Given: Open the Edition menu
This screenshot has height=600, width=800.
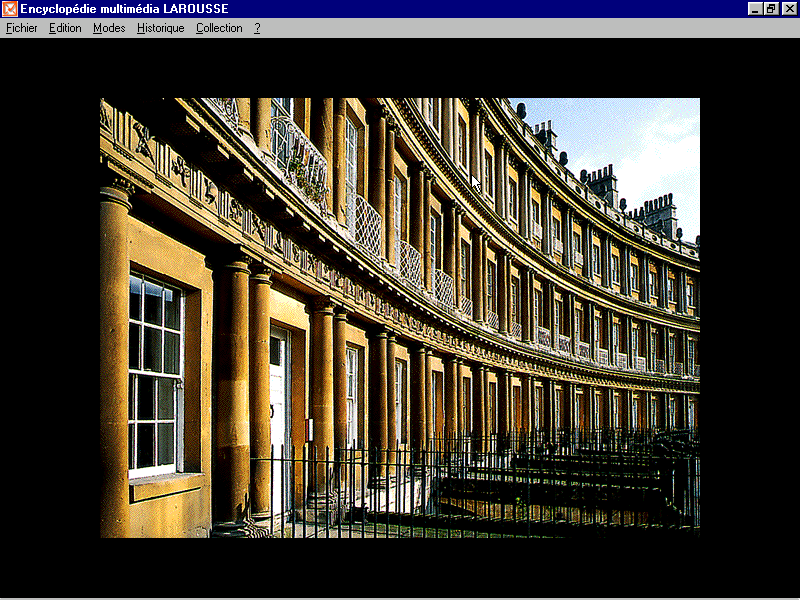Looking at the screenshot, I should 65,29.
